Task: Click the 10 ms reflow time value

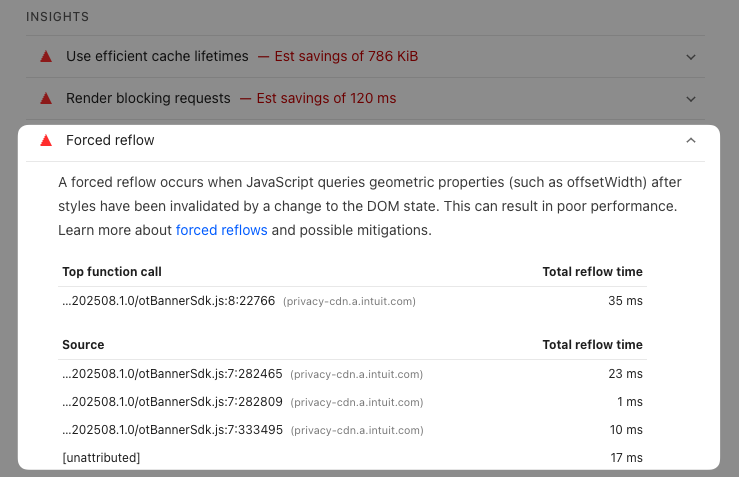Action: 626,430
